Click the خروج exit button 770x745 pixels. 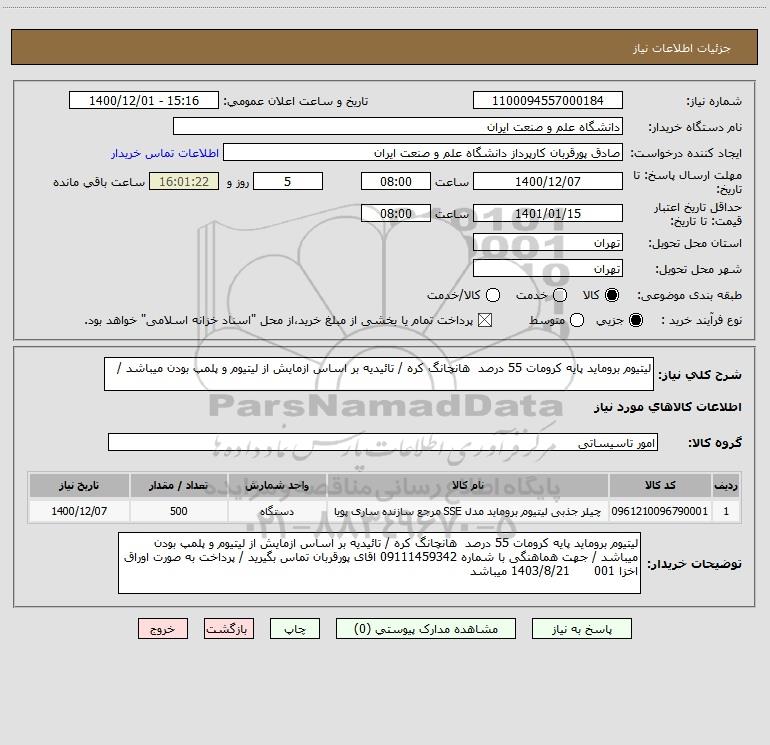(x=163, y=629)
